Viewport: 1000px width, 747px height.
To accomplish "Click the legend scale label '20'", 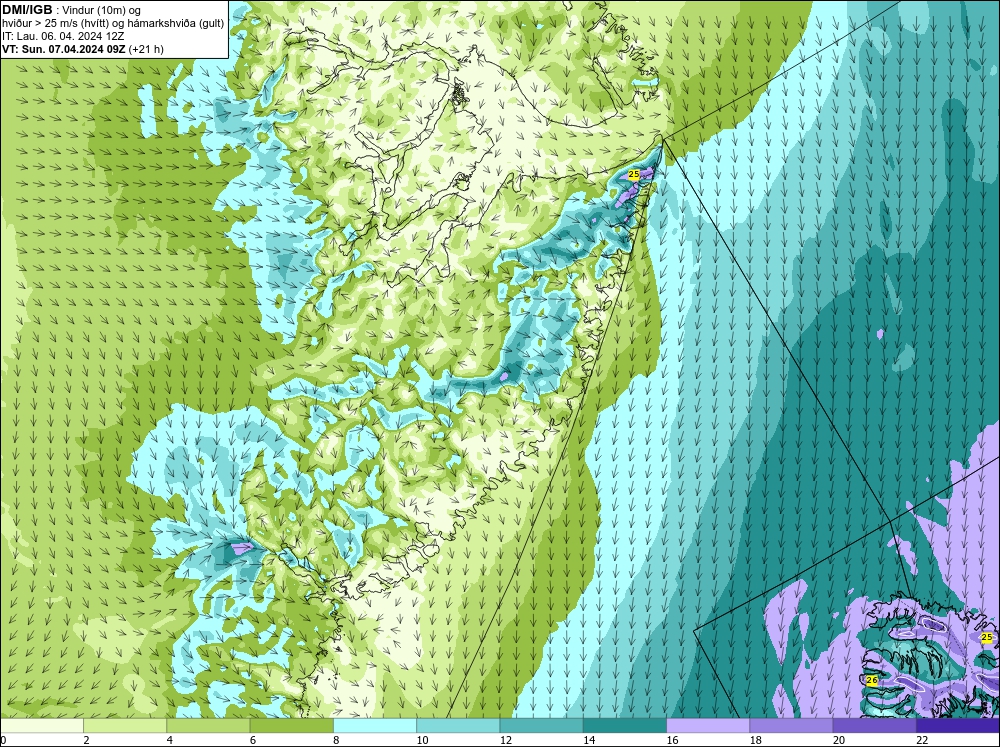I will coord(839,740).
